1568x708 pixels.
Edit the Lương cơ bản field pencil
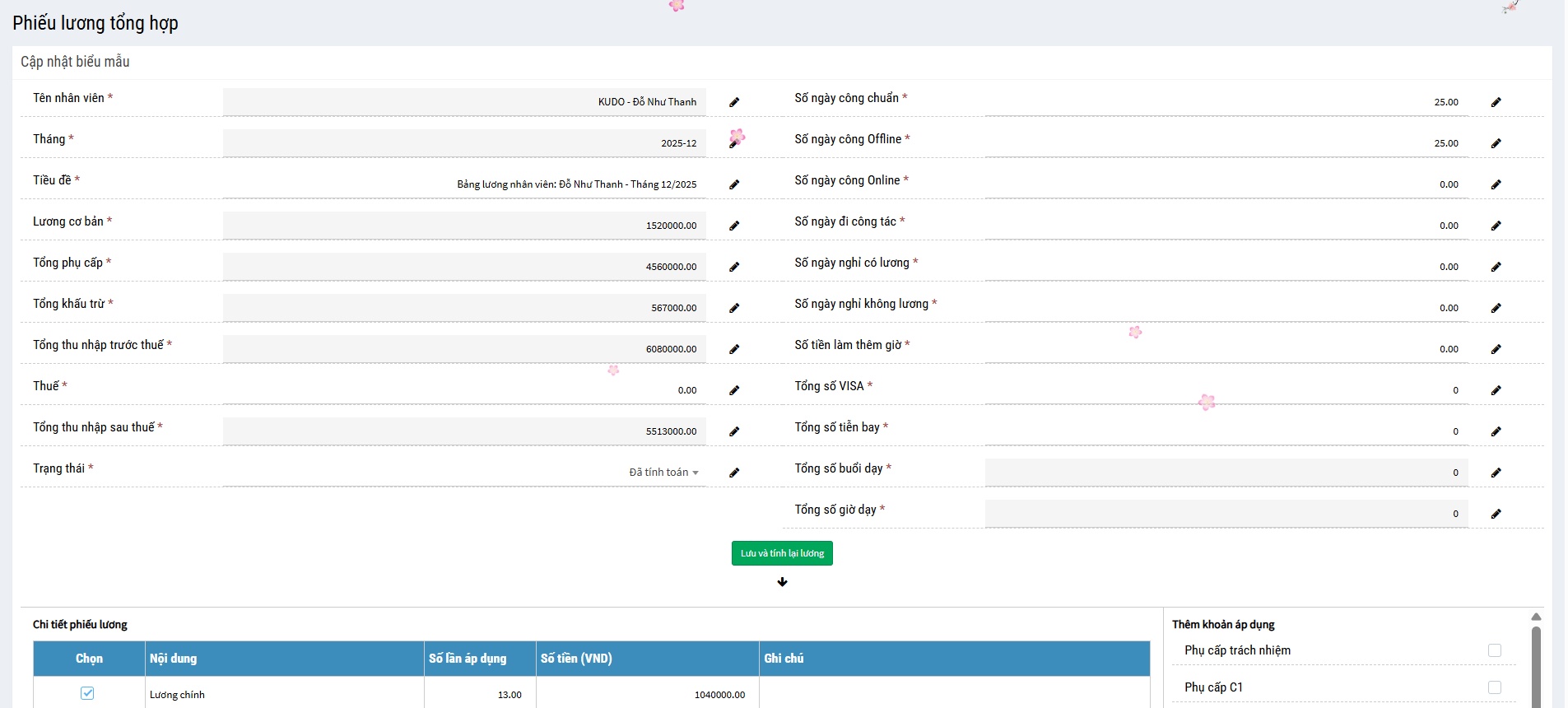pyautogui.click(x=734, y=226)
